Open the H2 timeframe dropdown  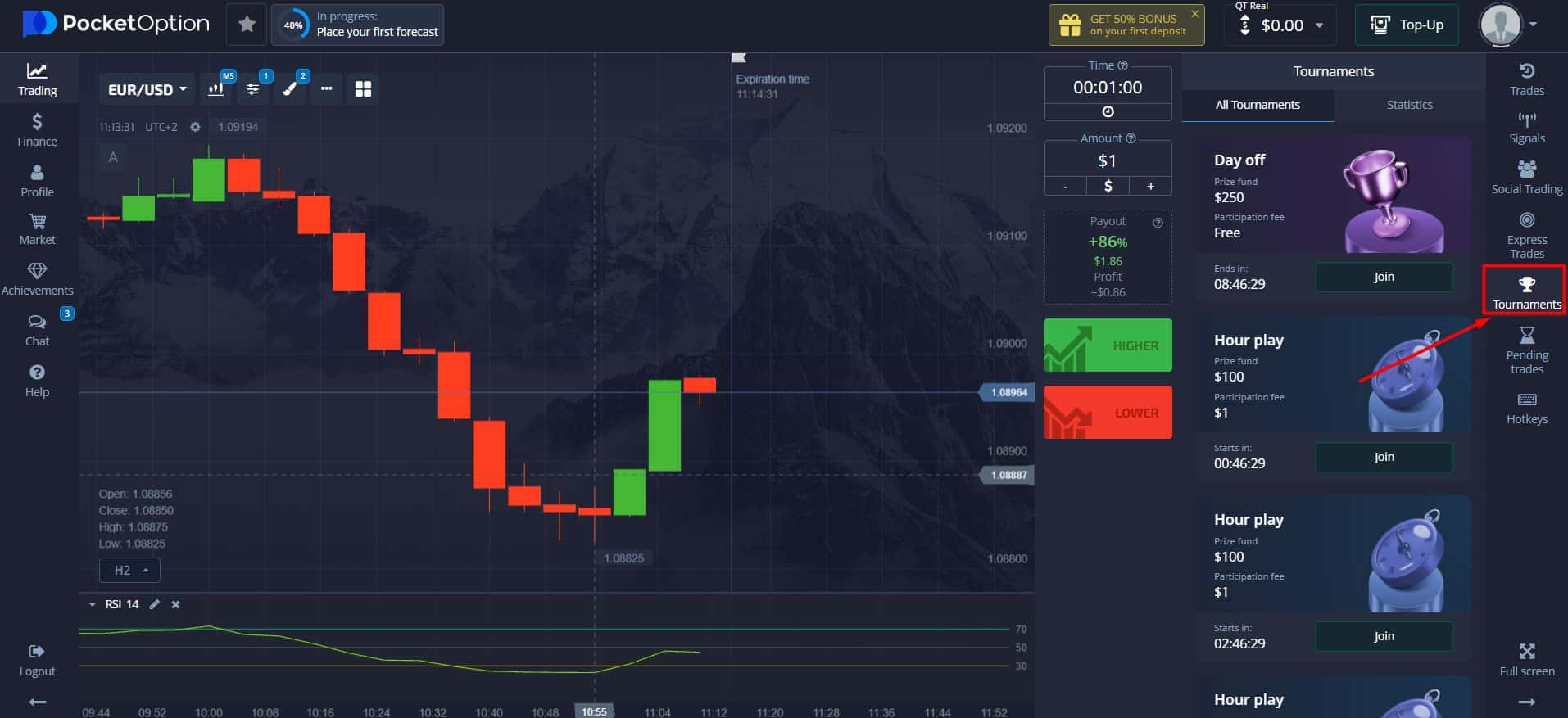click(129, 570)
